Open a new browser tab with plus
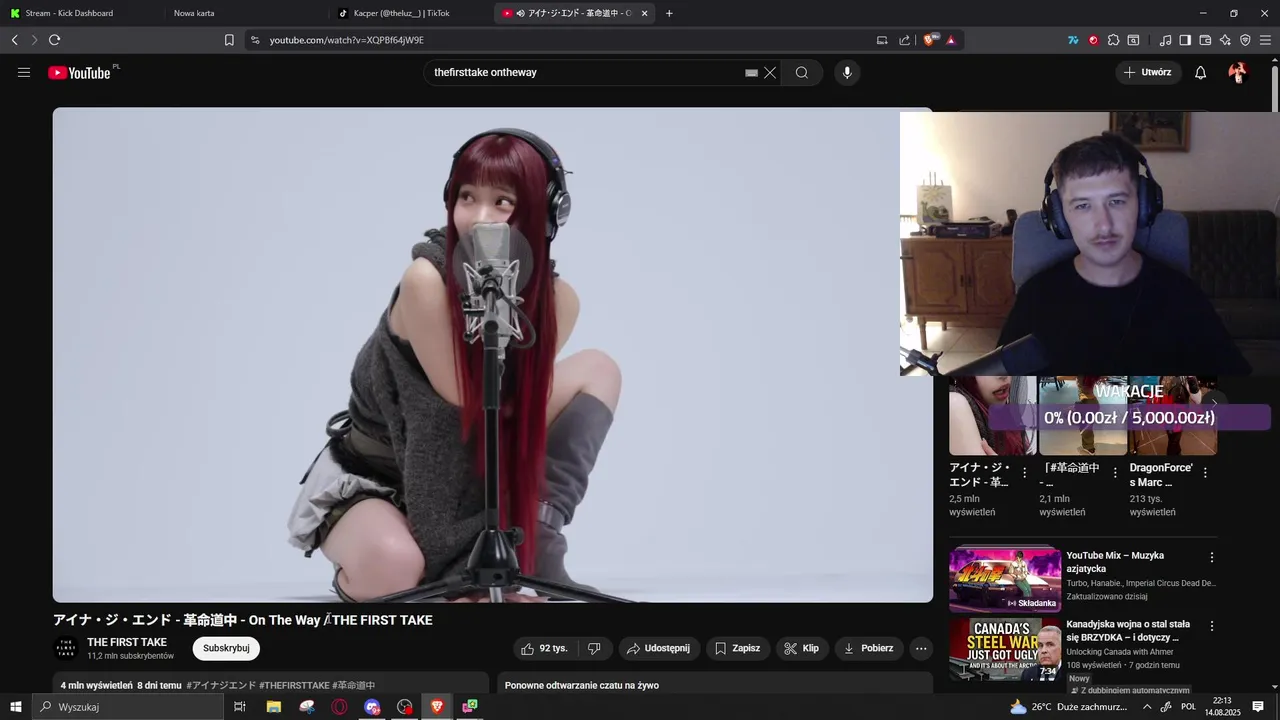This screenshot has height=720, width=1280. point(669,13)
